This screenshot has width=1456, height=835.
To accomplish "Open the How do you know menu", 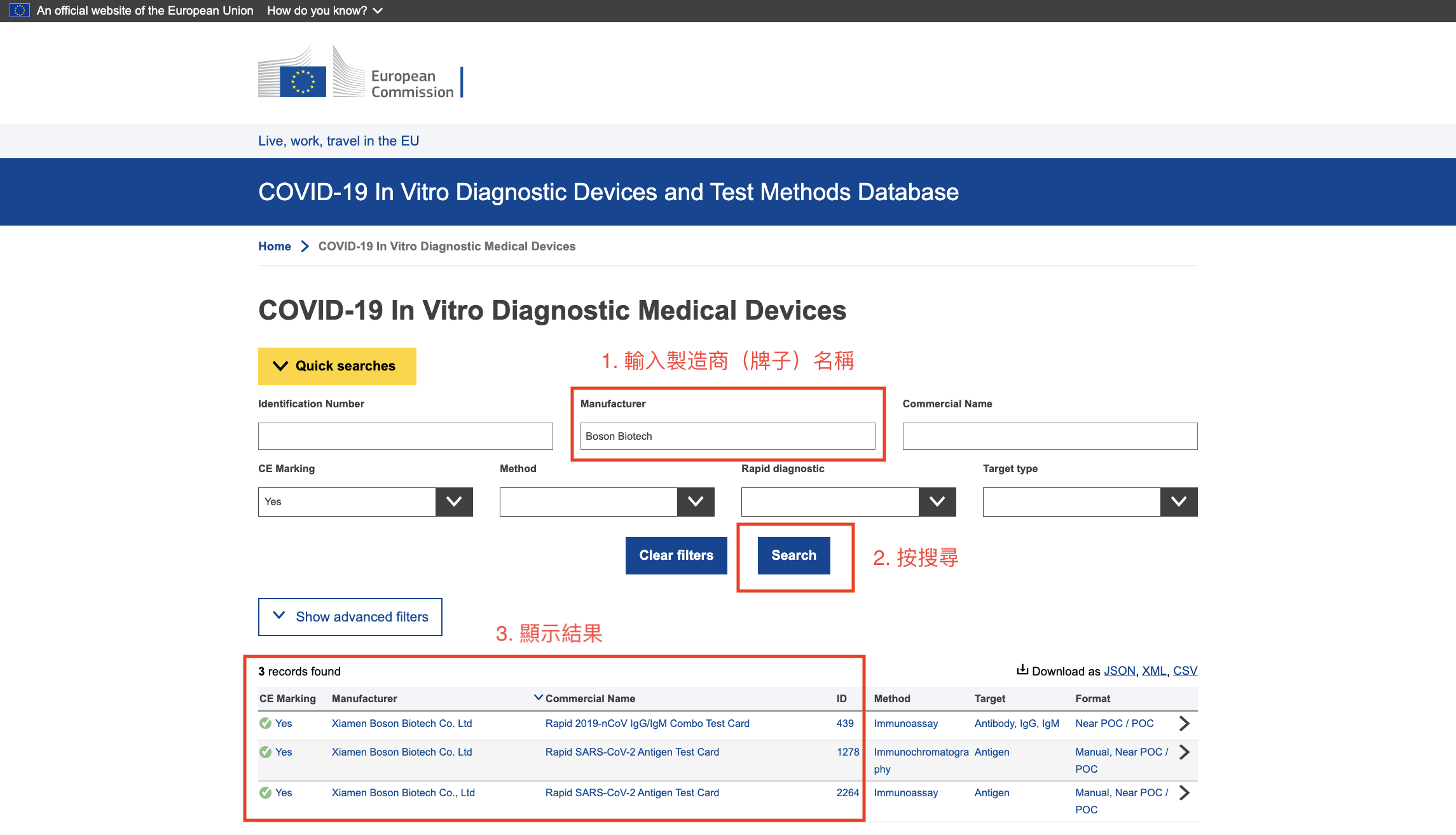I will (x=324, y=10).
